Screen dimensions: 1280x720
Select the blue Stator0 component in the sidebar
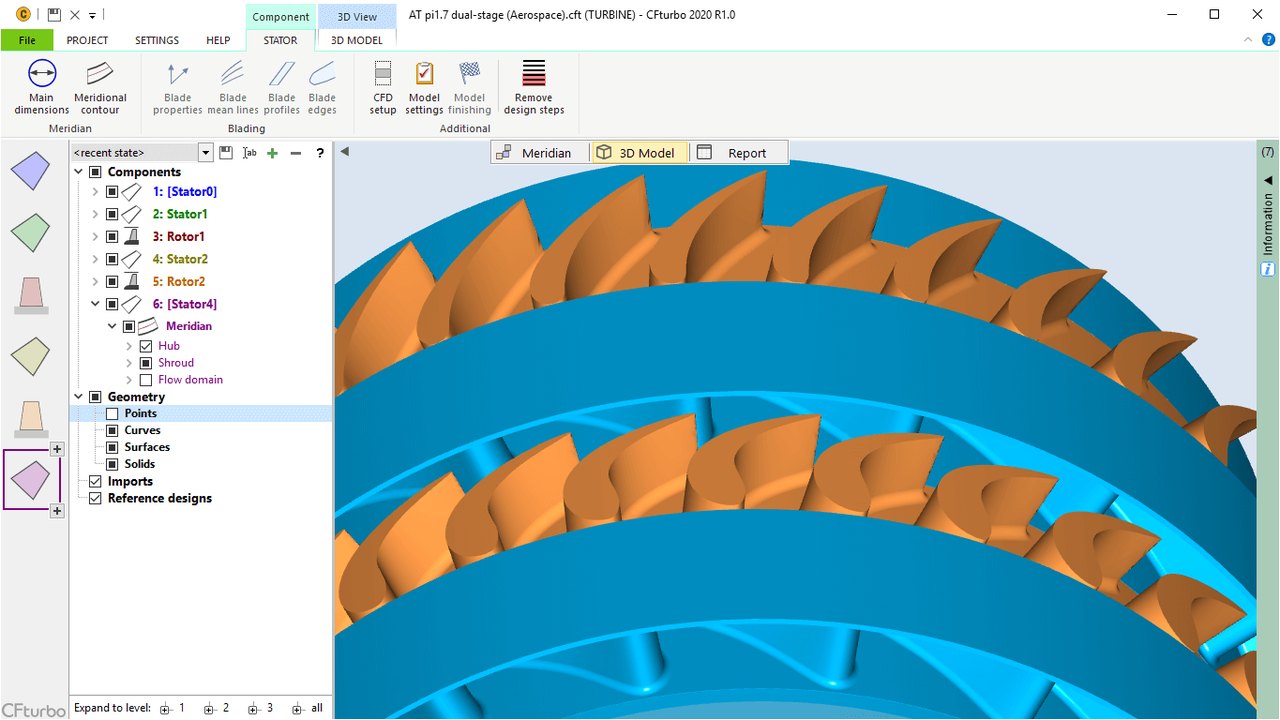[x=30, y=171]
